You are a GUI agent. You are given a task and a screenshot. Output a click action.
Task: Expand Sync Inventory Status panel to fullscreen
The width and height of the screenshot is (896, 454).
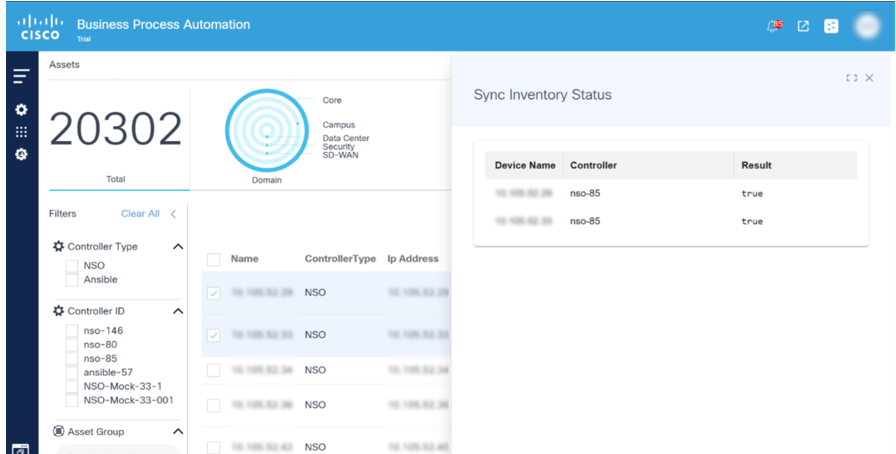point(851,78)
